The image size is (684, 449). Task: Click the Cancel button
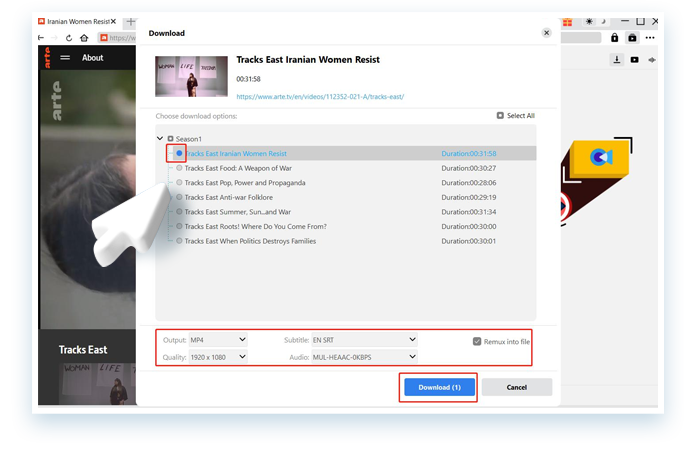[x=517, y=387]
